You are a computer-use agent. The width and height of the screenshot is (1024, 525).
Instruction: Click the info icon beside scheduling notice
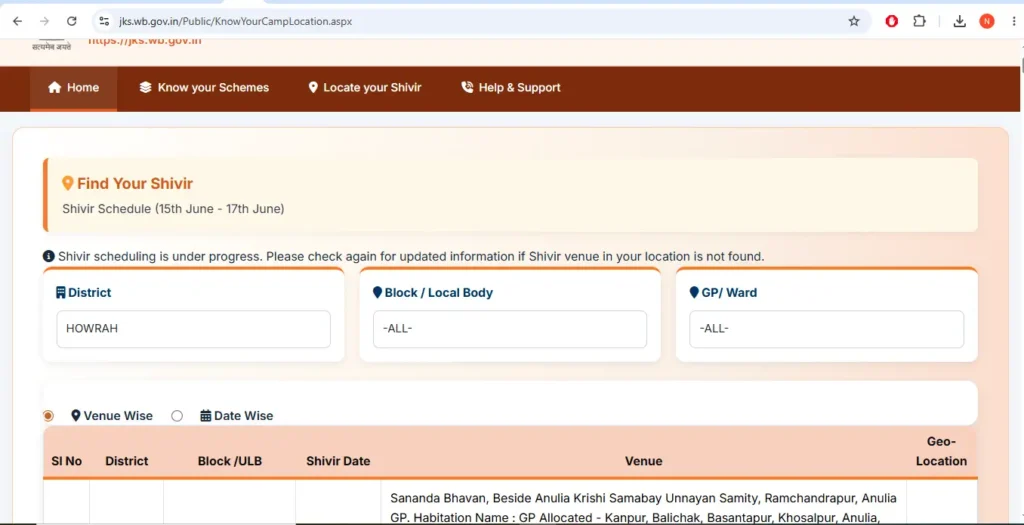[48, 257]
